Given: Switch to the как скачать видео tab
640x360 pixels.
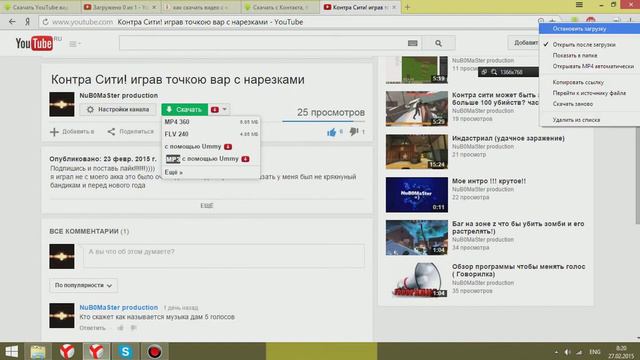Looking at the screenshot, I should [200, 7].
